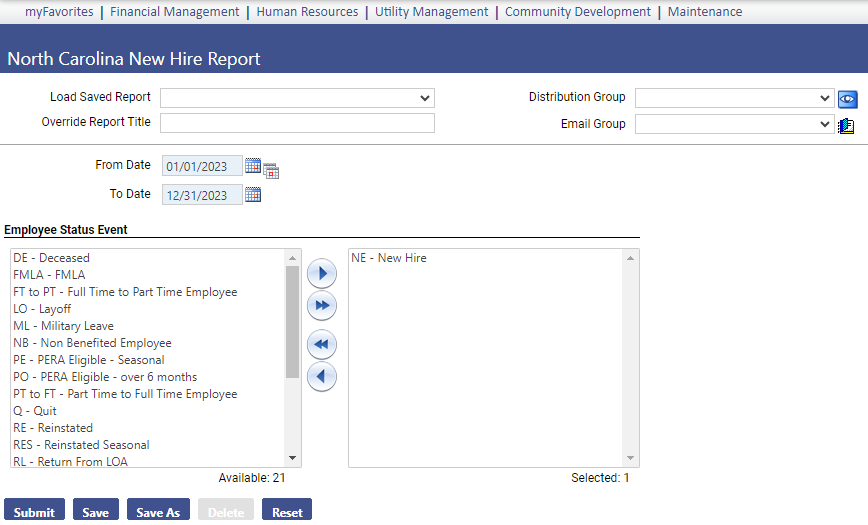The image size is (868, 525).
Task: Open Financial Management menu
Action: 174,12
